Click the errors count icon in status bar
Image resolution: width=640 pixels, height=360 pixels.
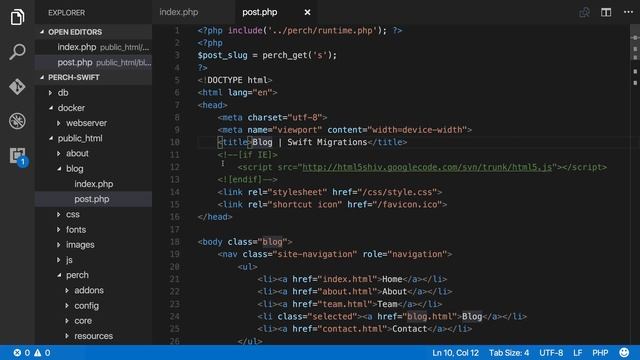22,353
